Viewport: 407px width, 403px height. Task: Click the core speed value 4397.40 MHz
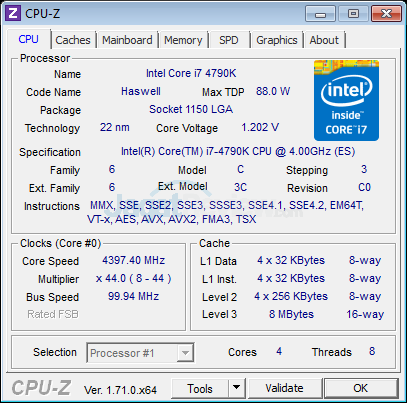[x=133, y=260]
